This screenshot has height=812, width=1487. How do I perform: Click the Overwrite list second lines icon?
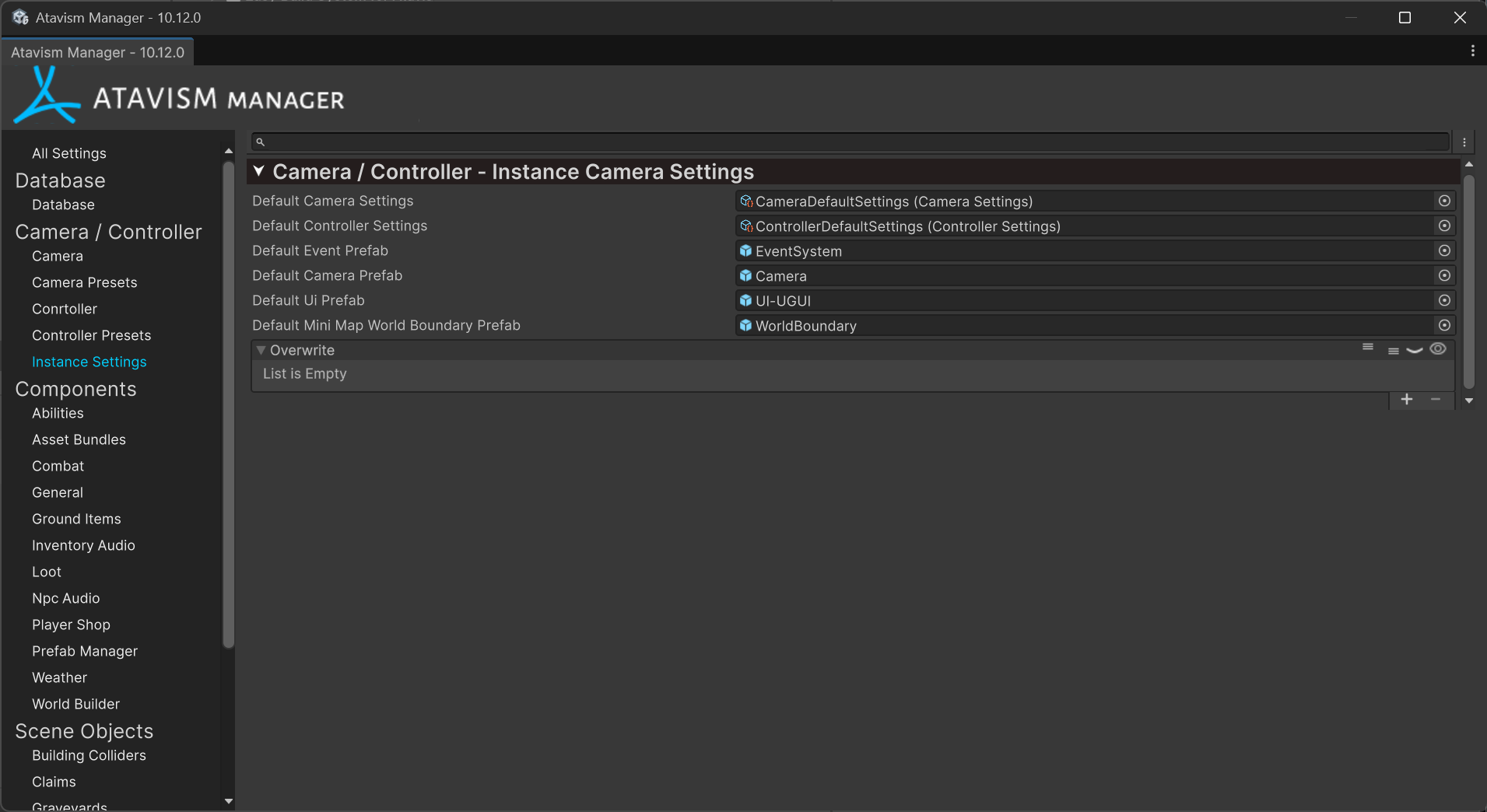(x=1394, y=352)
